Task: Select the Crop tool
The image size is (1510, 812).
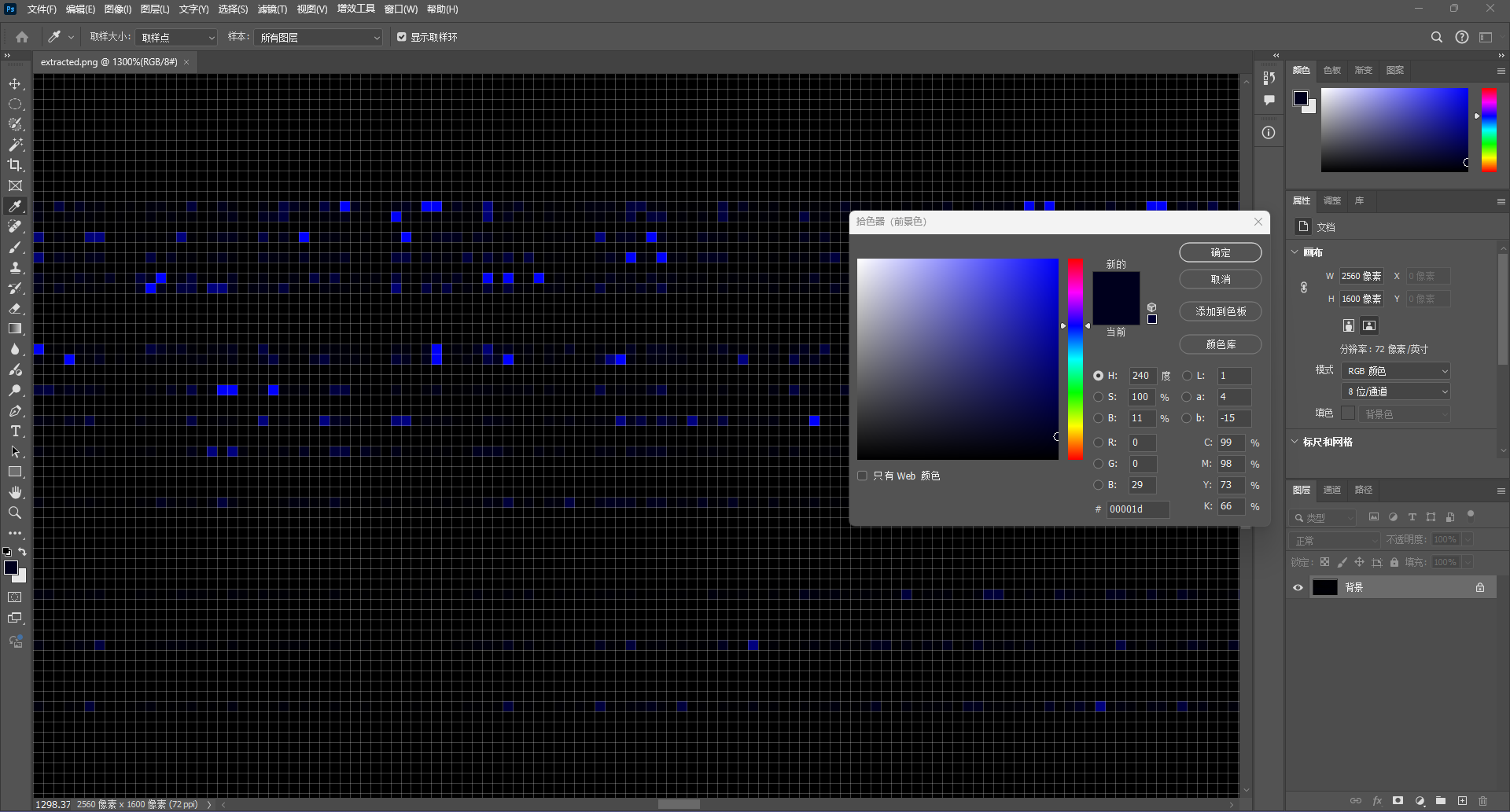Action: tap(15, 165)
